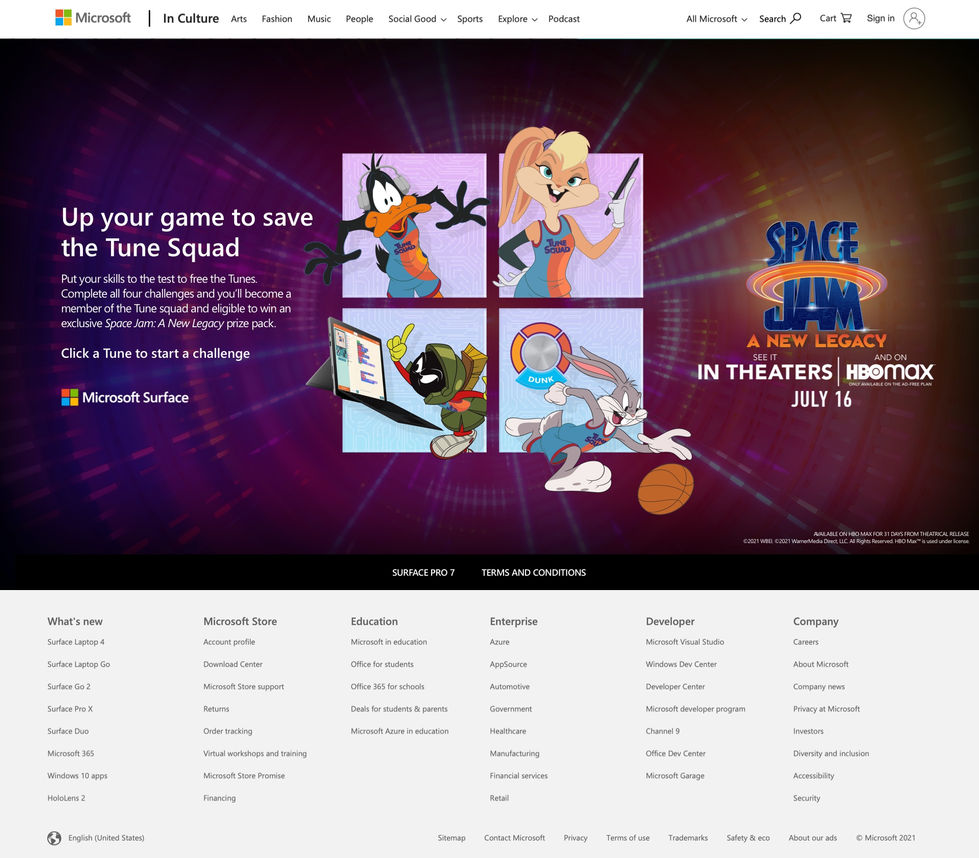Open the Accessibility link
The width and height of the screenshot is (979, 858).
tap(814, 776)
